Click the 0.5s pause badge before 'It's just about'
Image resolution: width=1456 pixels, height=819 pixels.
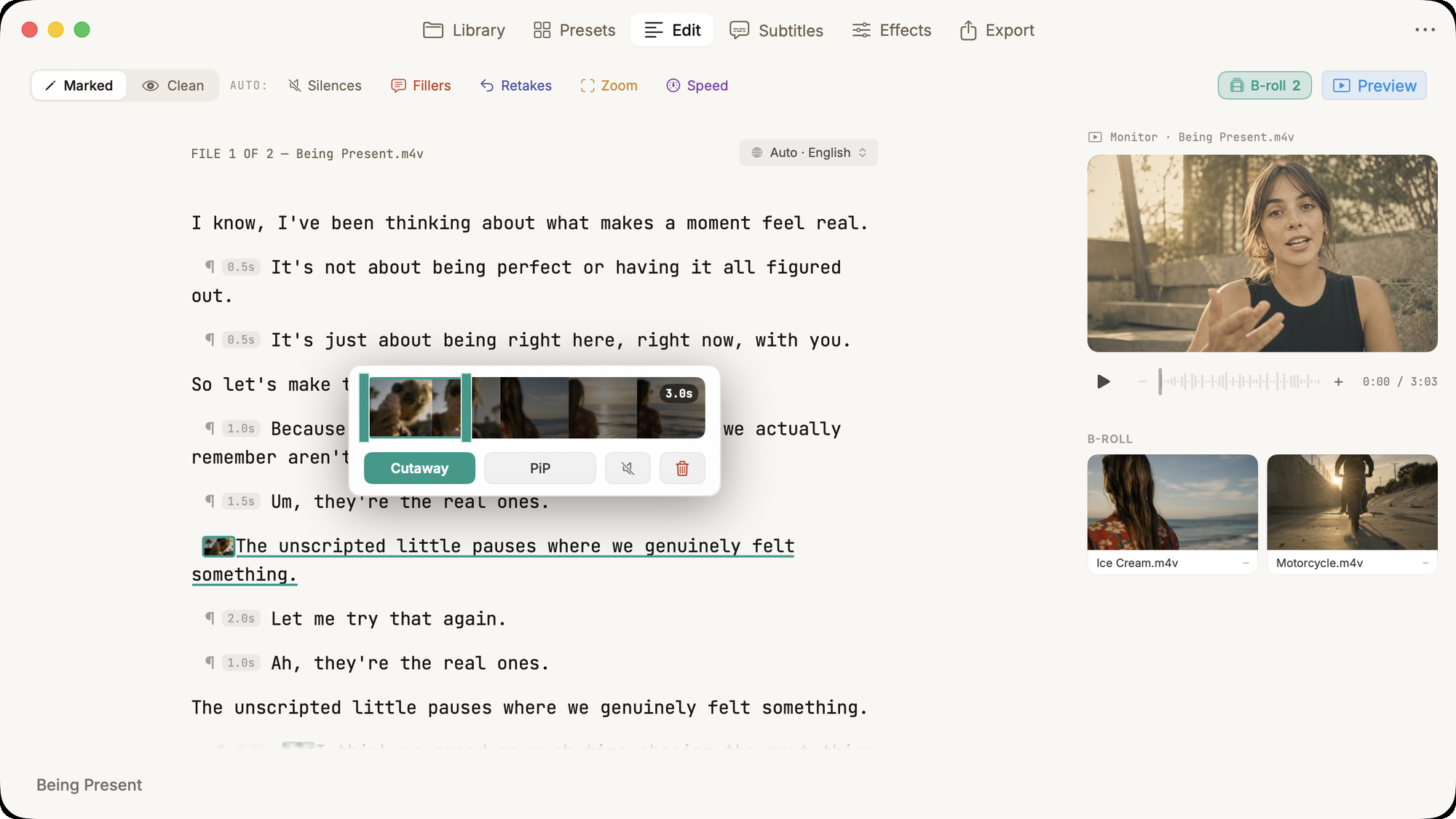point(241,340)
